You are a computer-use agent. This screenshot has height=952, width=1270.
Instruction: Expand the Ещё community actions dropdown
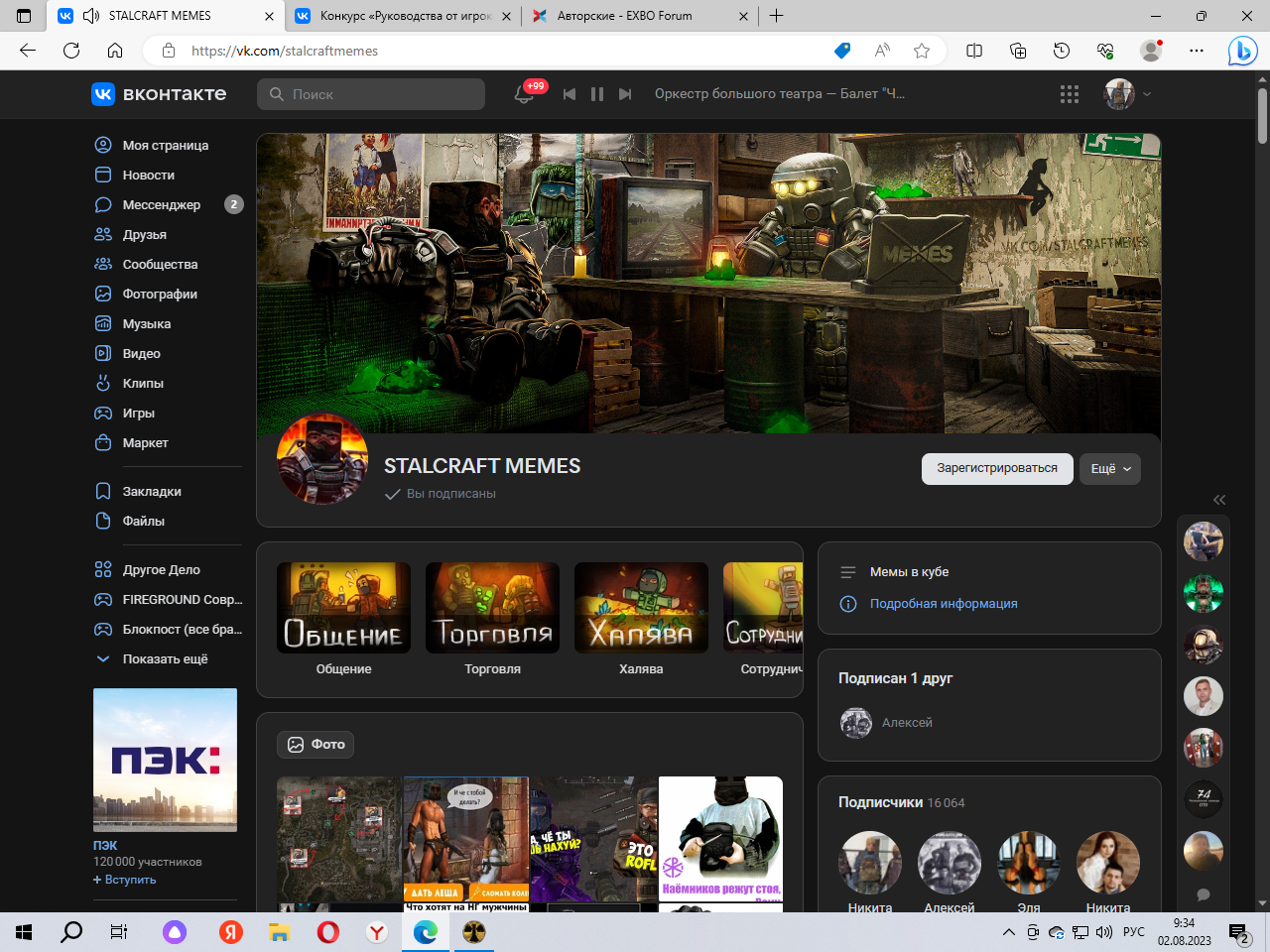[1110, 468]
